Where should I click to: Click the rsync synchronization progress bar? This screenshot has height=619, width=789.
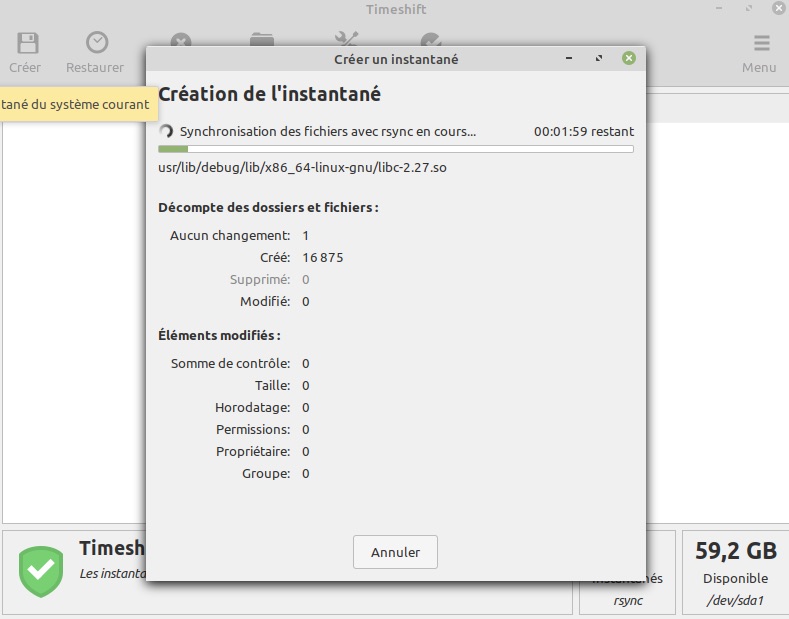click(x=395, y=150)
